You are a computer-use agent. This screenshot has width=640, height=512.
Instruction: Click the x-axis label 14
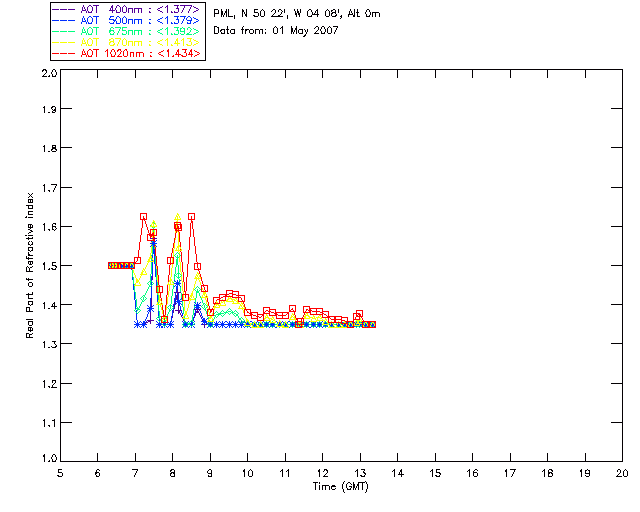click(398, 473)
